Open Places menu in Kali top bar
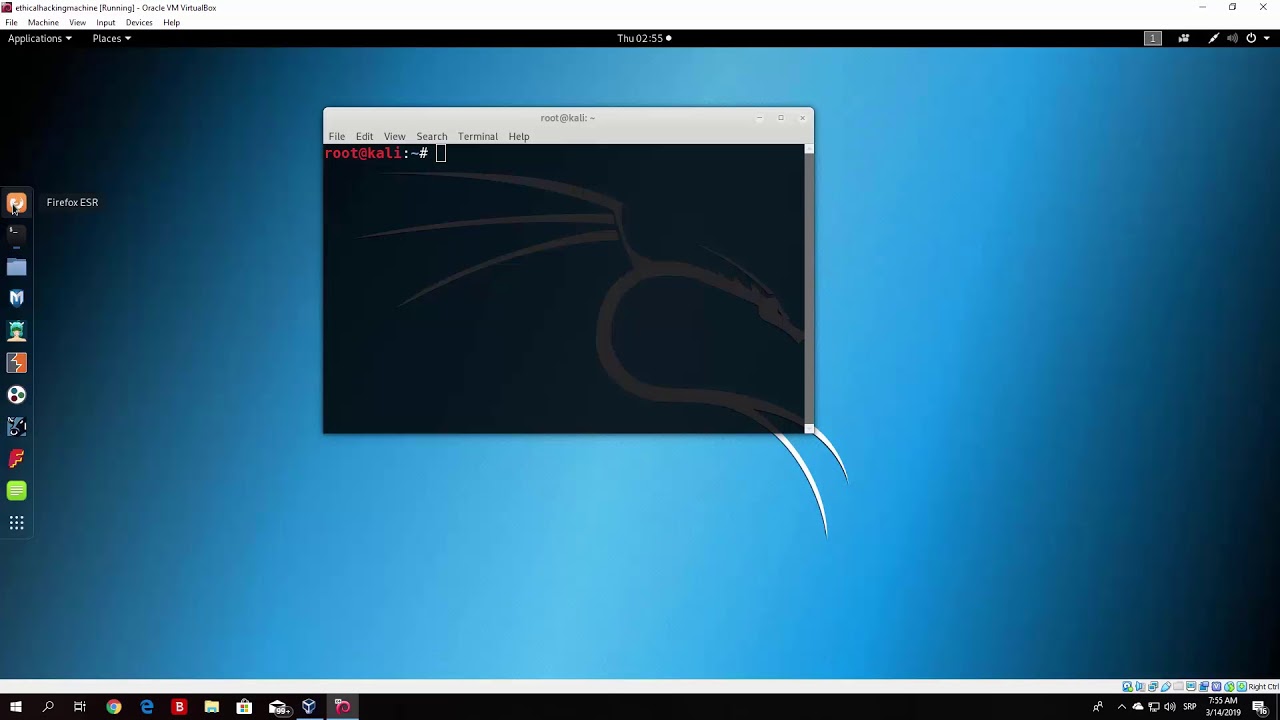 (111, 38)
